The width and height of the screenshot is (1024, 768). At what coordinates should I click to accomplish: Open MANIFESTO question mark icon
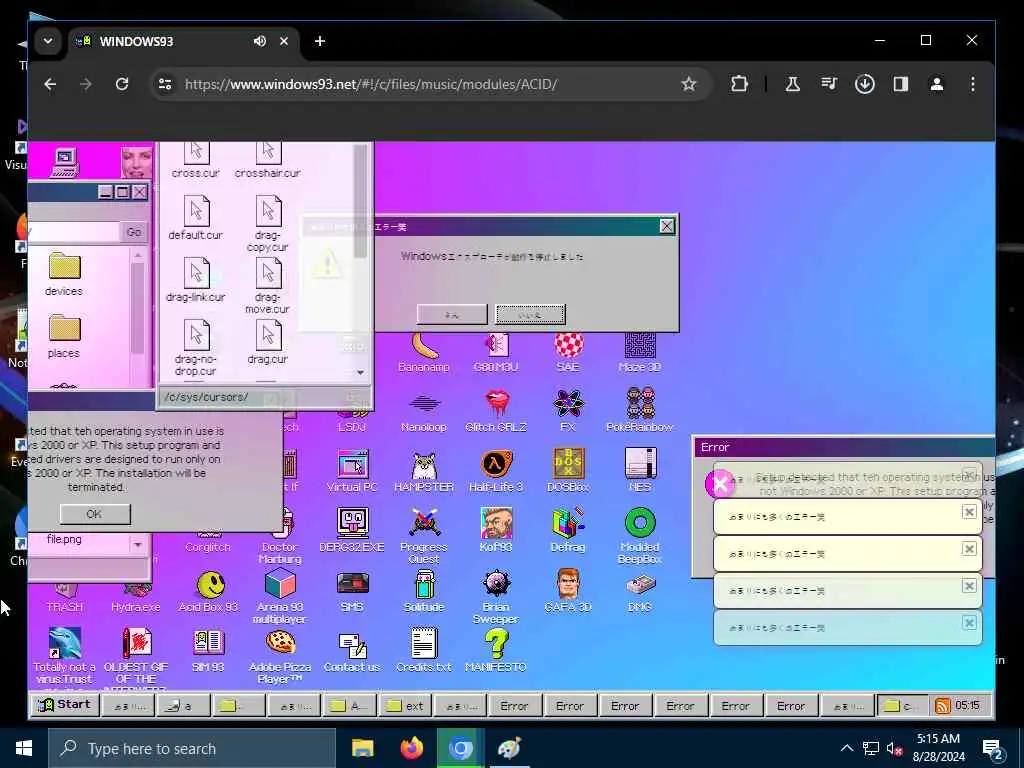pyautogui.click(x=496, y=650)
